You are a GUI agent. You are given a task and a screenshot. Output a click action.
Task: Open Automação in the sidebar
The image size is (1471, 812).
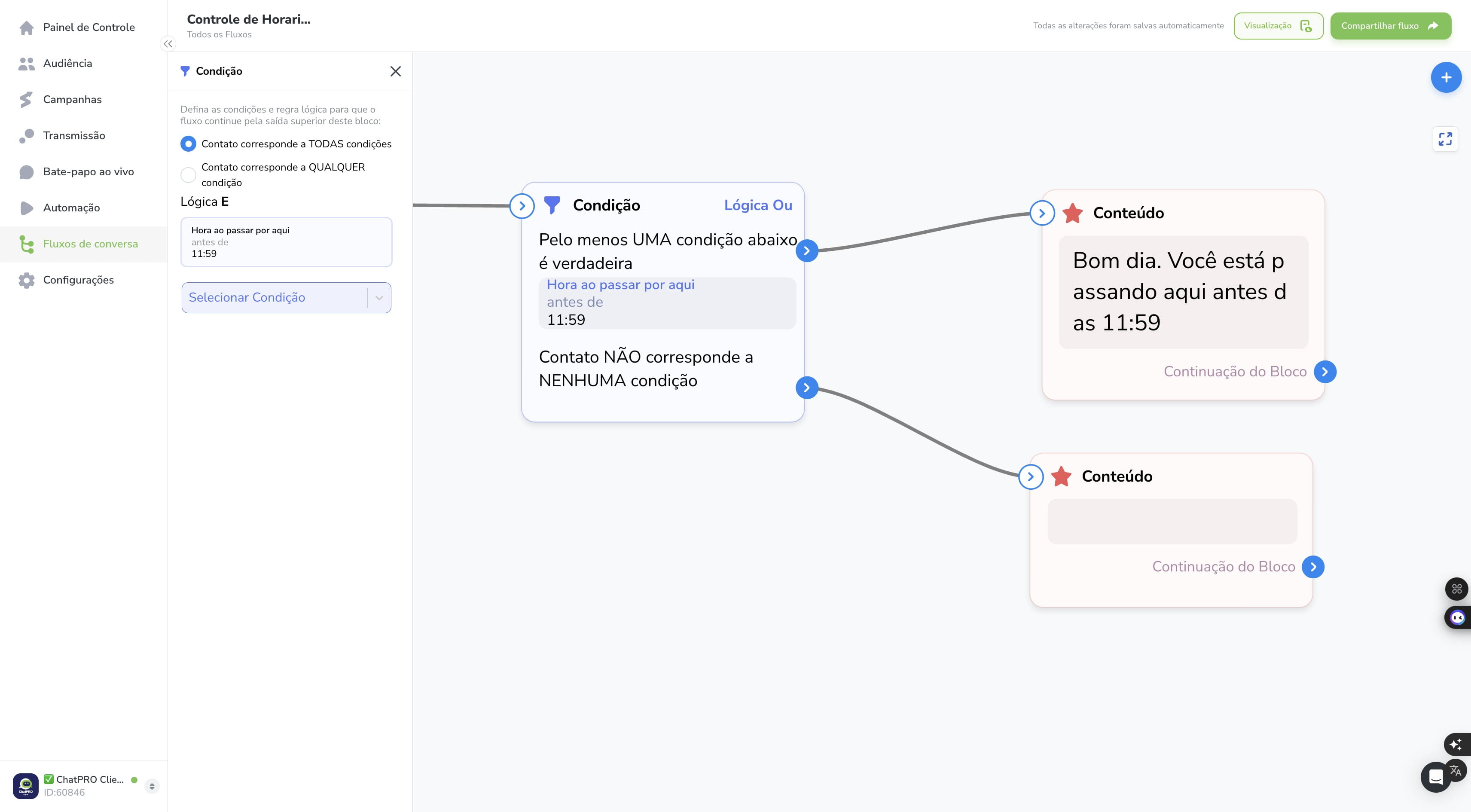83,208
